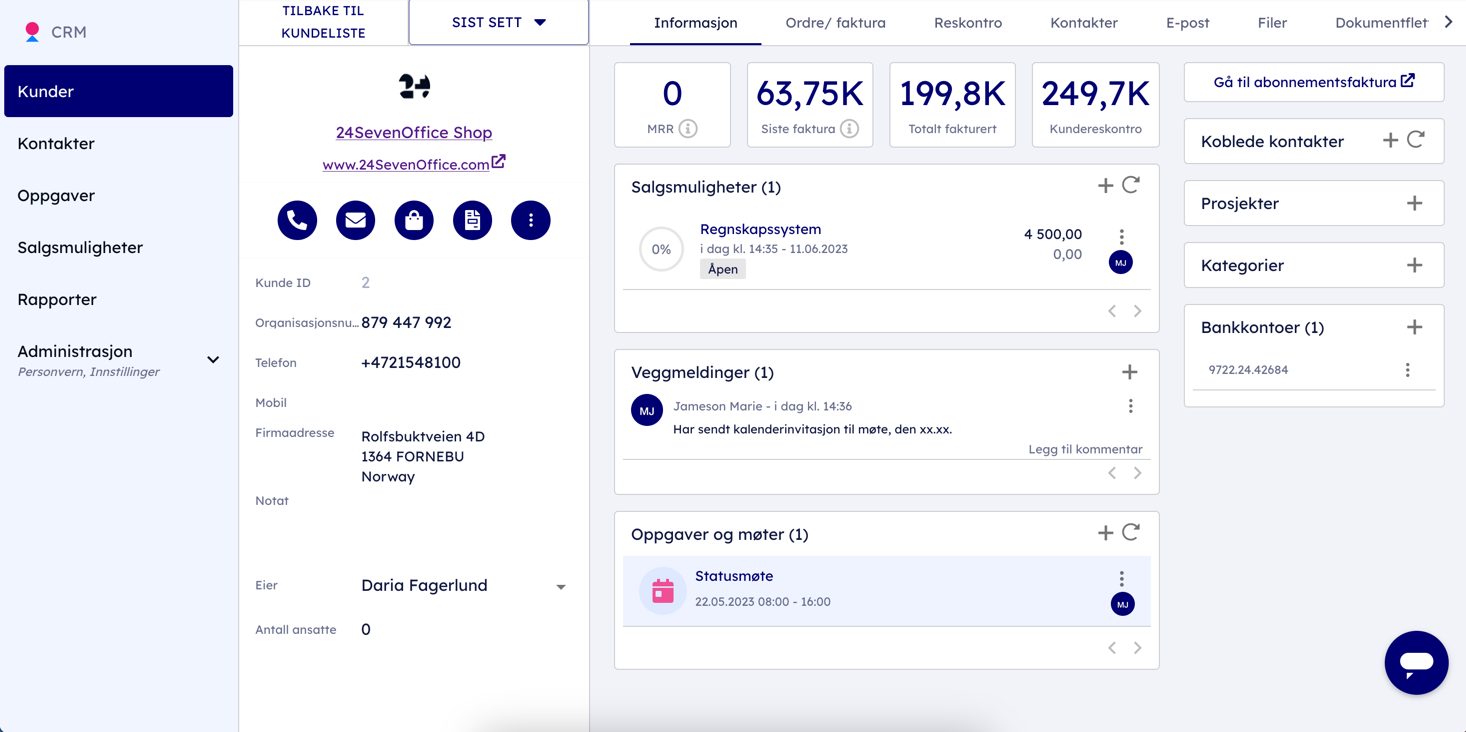Open the Eier dropdown for Daria Fagerlund
The width and height of the screenshot is (1466, 732).
tap(560, 587)
